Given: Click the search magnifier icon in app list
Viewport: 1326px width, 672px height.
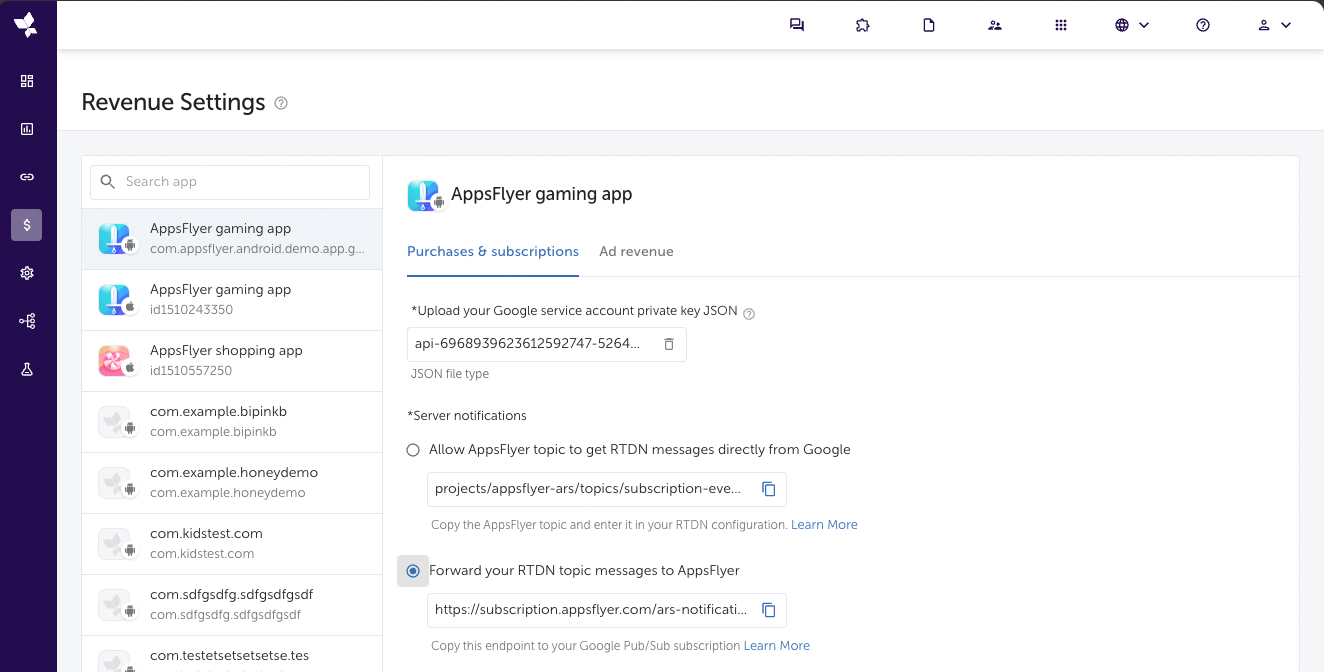Looking at the screenshot, I should click(108, 182).
